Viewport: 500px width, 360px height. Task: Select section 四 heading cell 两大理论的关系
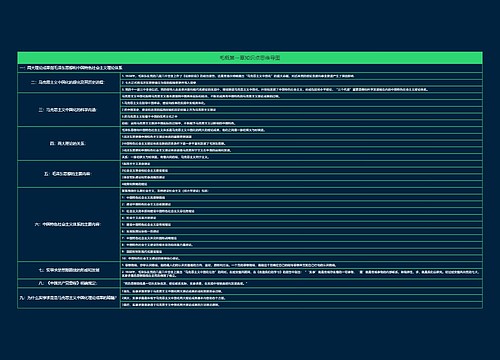point(69,144)
